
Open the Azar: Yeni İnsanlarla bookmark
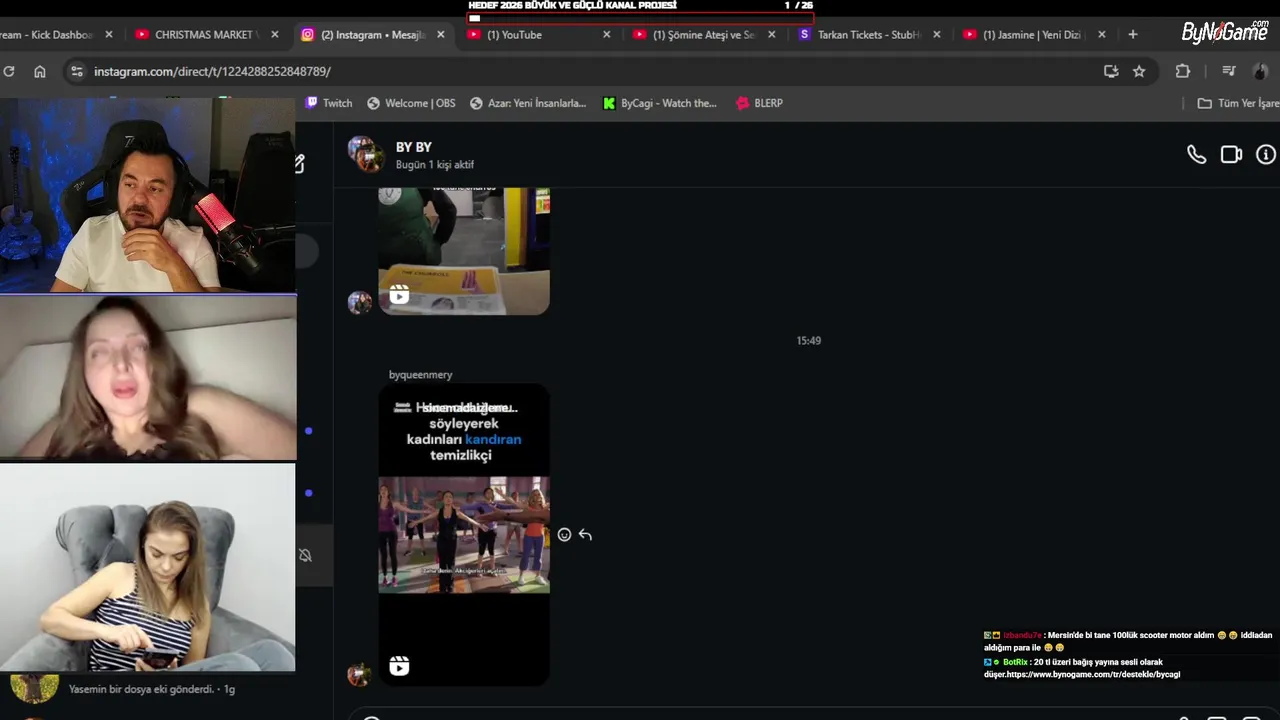528,103
